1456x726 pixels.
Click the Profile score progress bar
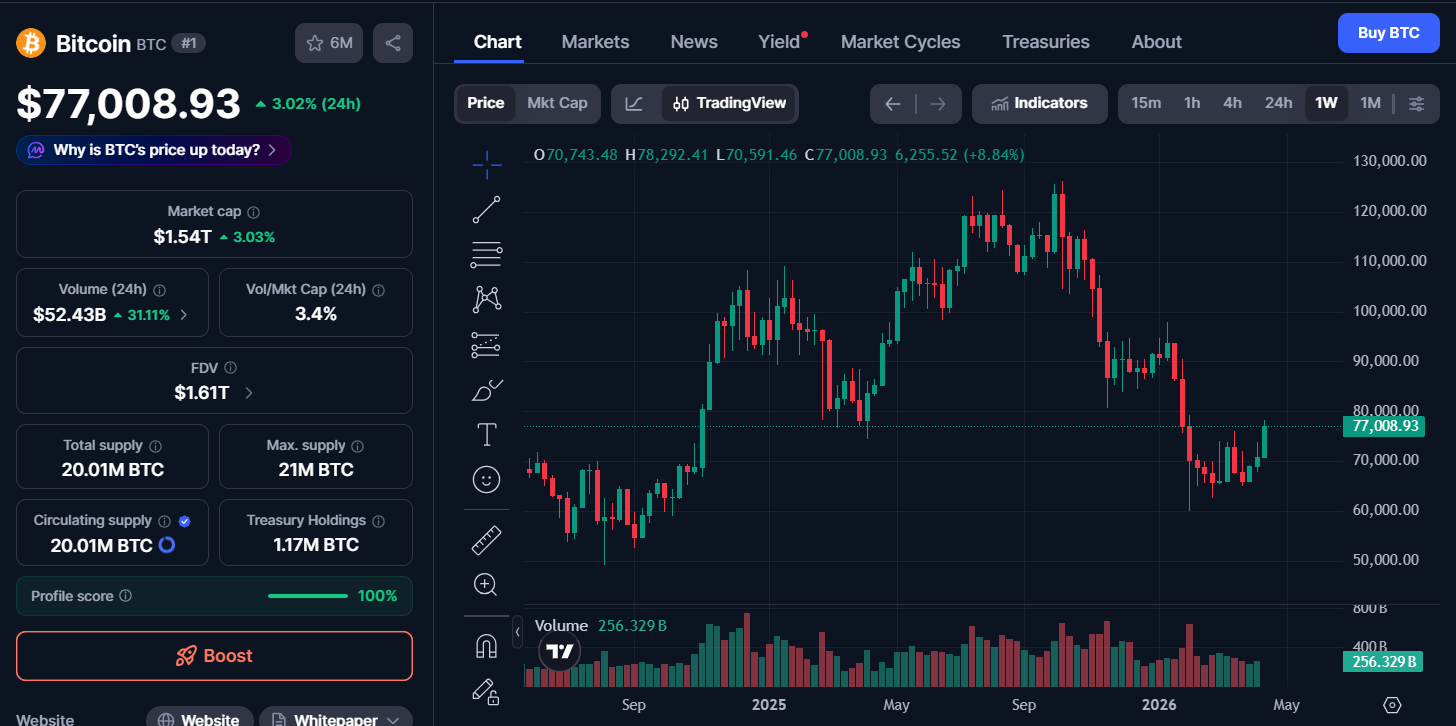click(x=308, y=596)
